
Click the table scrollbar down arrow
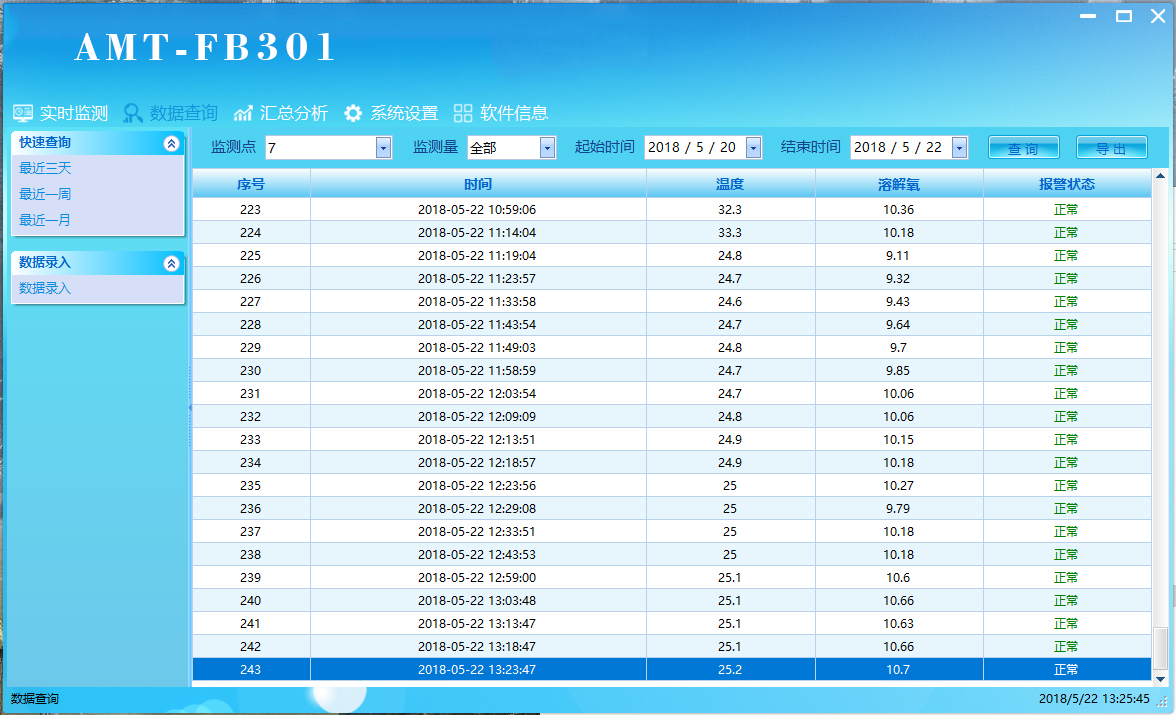pyautogui.click(x=1160, y=679)
